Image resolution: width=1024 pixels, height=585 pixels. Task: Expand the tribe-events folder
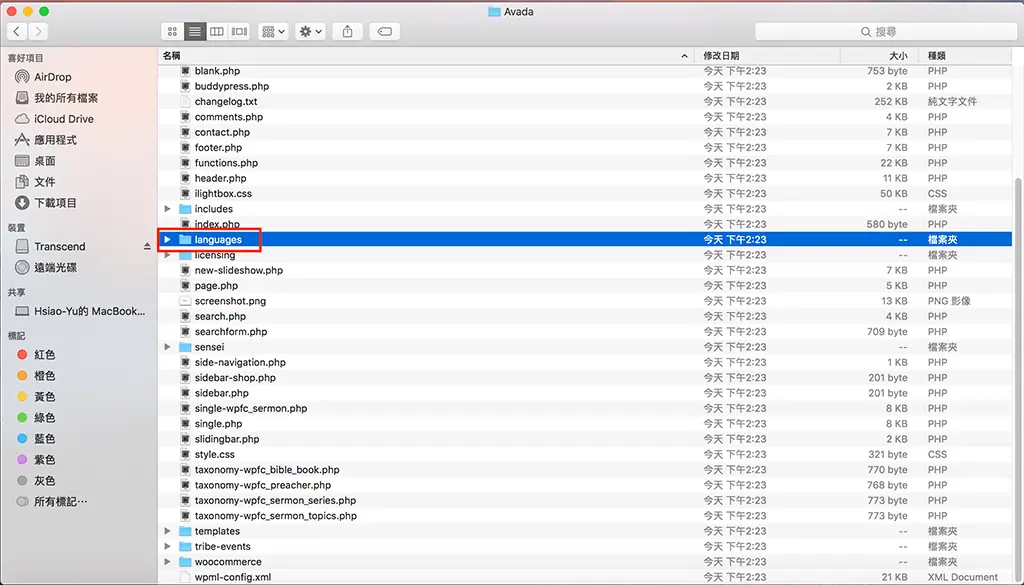[x=168, y=546]
